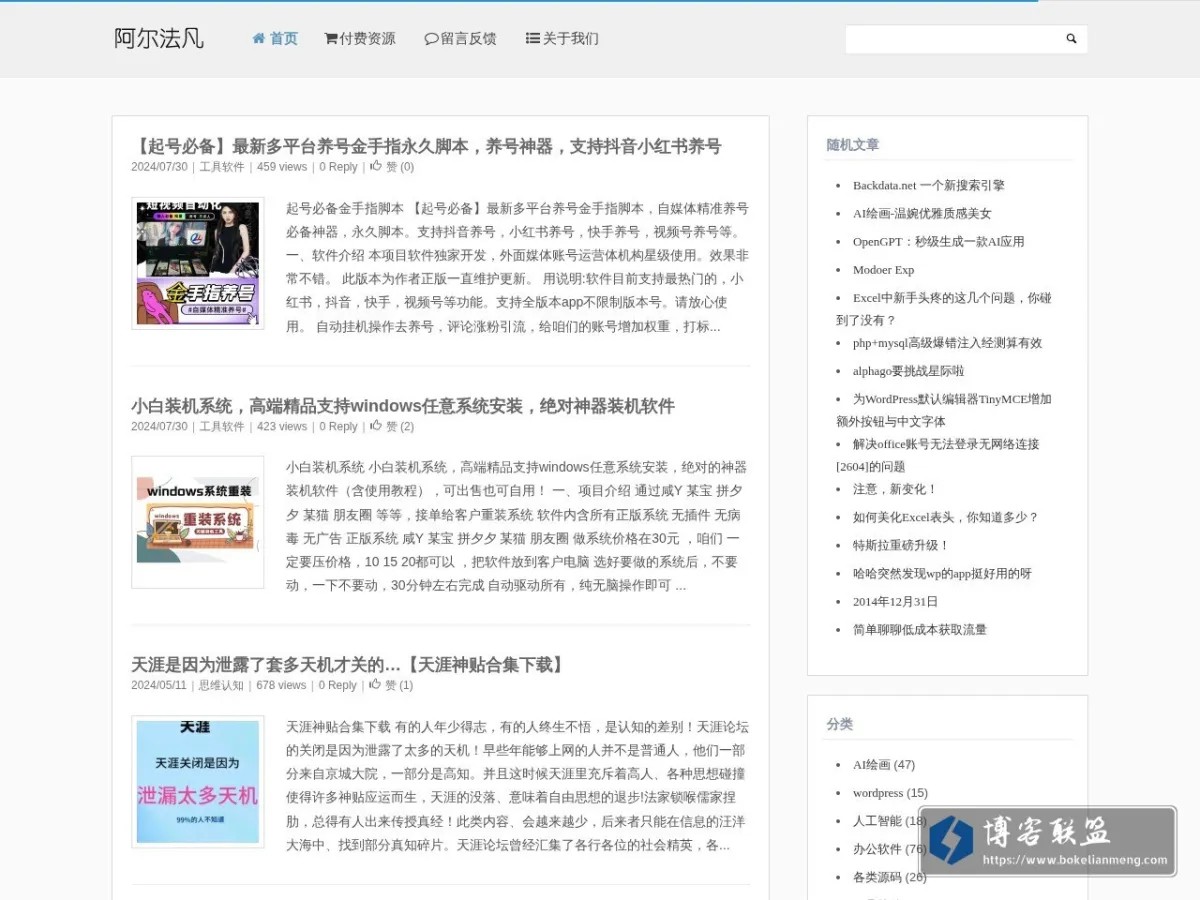Click 0 Reply on the 天涯 post
This screenshot has height=900, width=1200.
[337, 685]
